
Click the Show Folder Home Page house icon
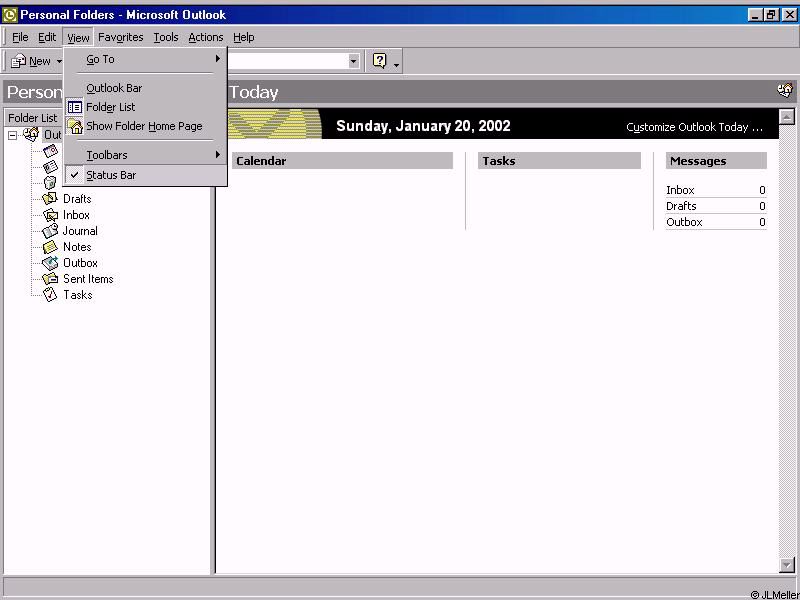coord(75,126)
